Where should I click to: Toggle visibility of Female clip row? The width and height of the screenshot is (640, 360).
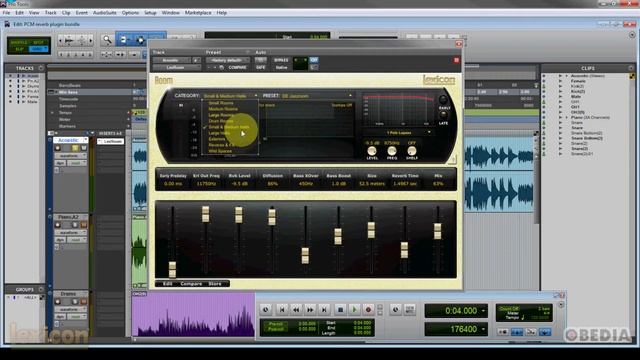coord(544,81)
